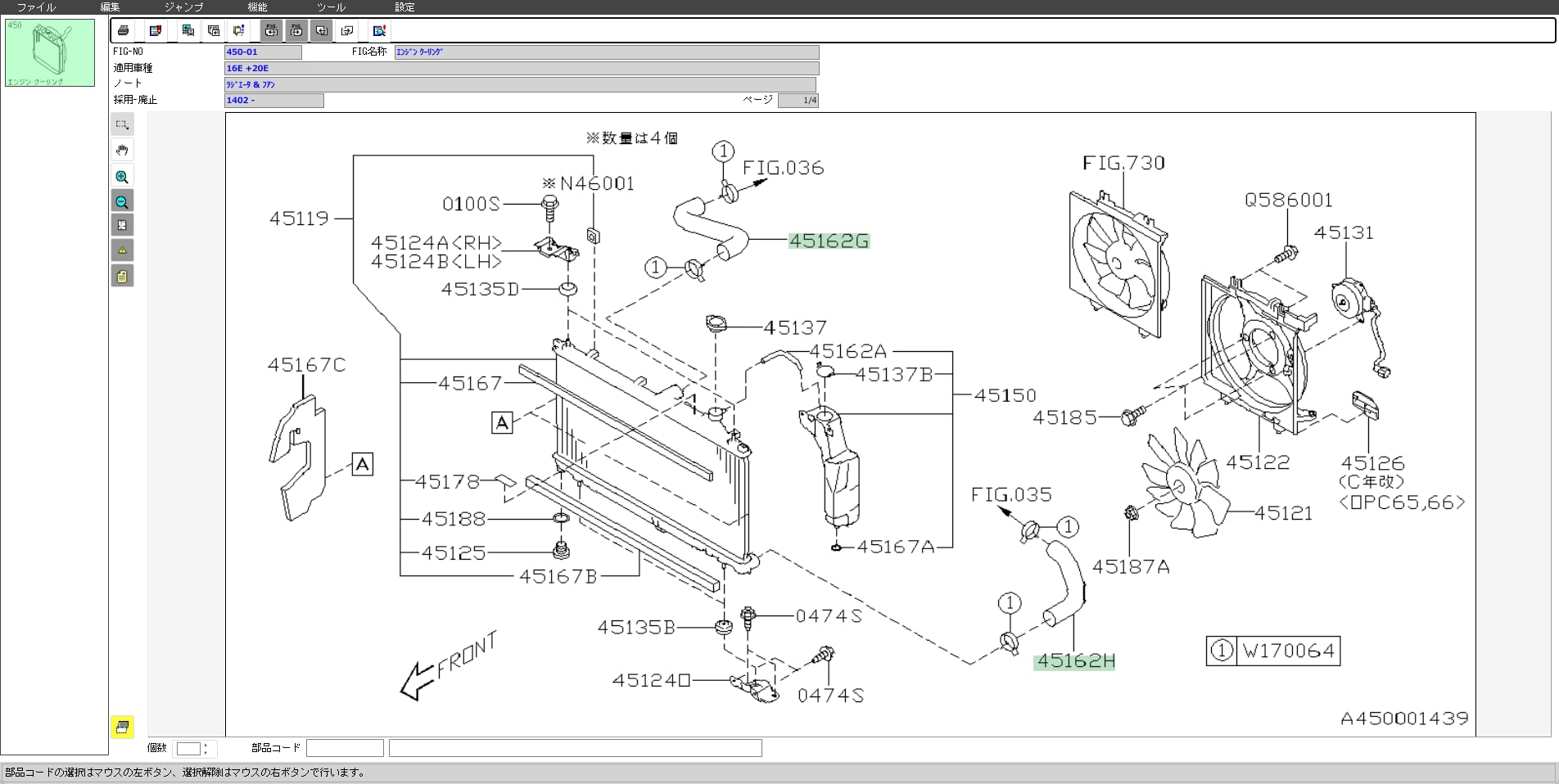This screenshot has height=784, width=1559.
Task: Click part number 45167C label
Action: pyautogui.click(x=306, y=365)
